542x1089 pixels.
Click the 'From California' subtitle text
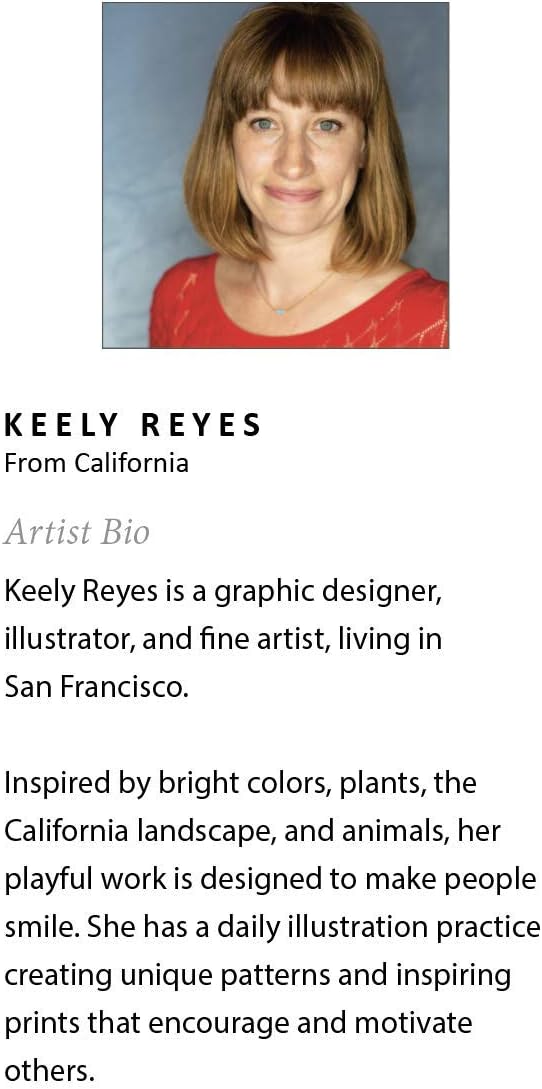tap(97, 463)
